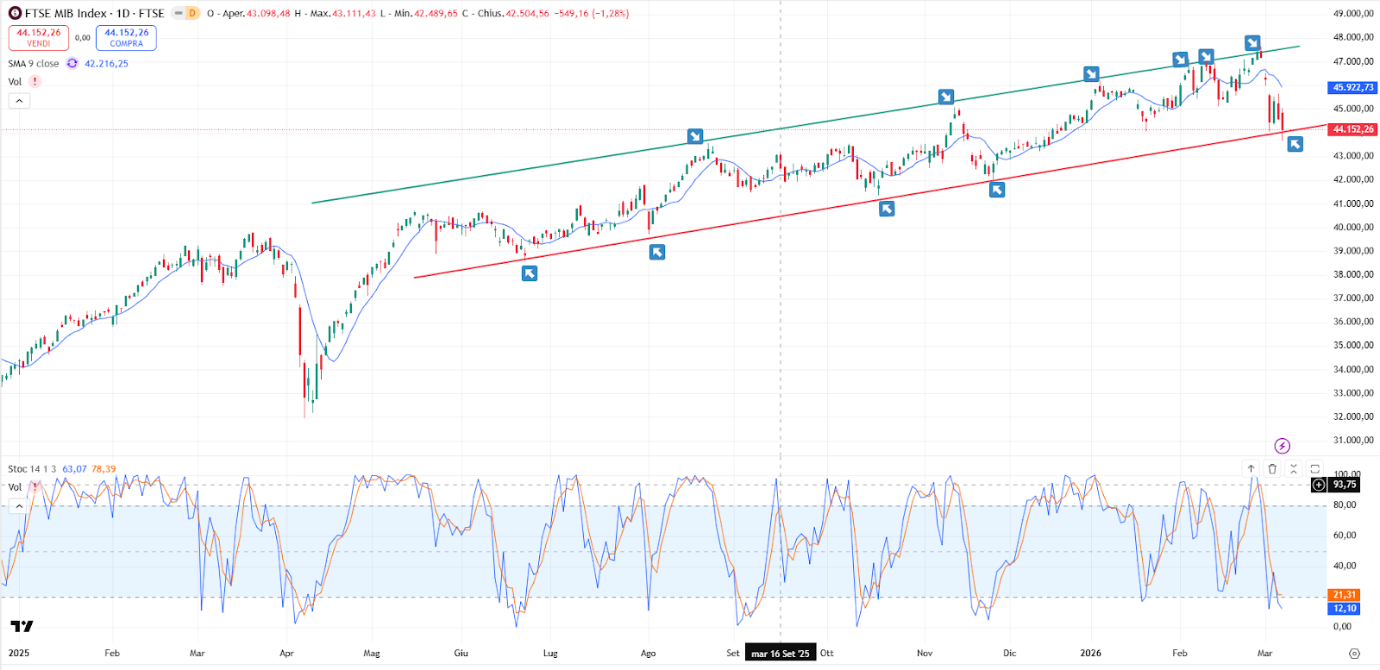Toggle the D indicator pill next to the symbol title

pos(192,13)
